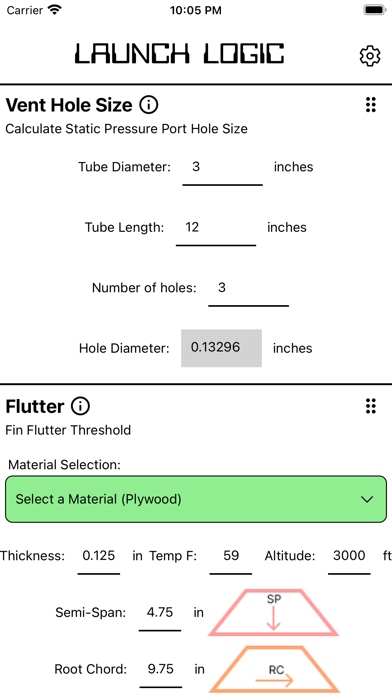Open the Select a Material (Plywood) dropdown
The height and width of the screenshot is (696, 392).
(x=196, y=499)
